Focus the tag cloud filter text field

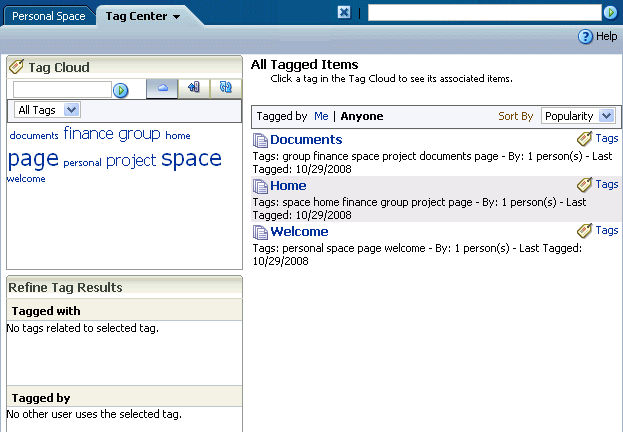pyautogui.click(x=62, y=89)
